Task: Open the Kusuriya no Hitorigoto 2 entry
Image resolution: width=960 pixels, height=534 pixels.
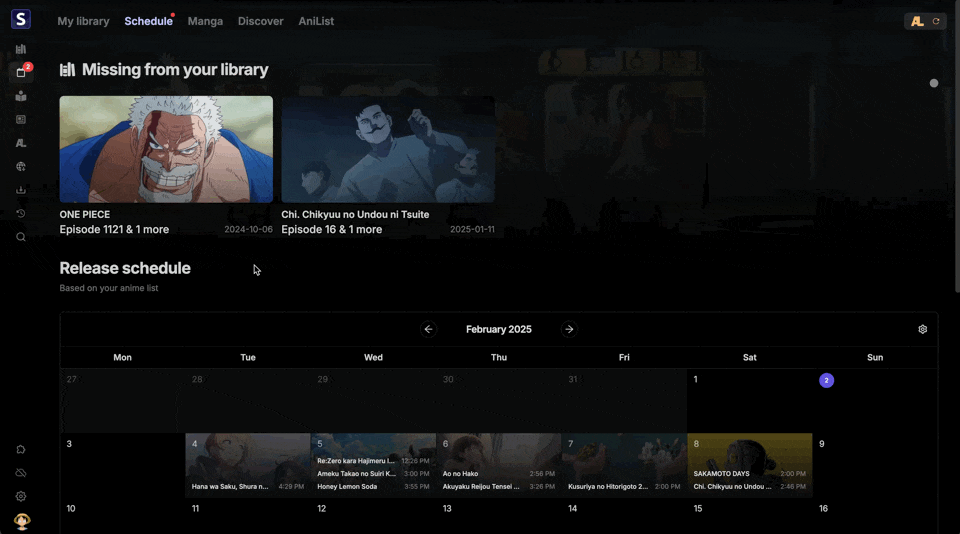Action: click(624, 487)
